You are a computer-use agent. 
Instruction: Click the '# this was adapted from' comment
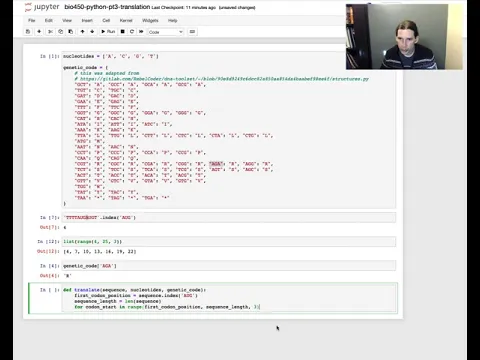point(107,73)
